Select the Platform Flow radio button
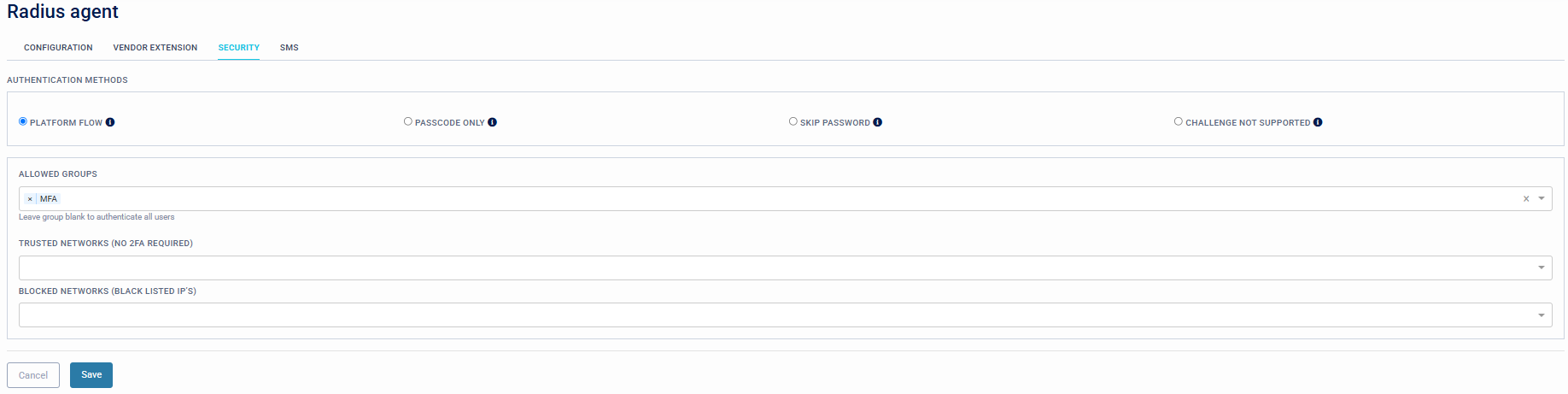The image size is (1568, 394). (x=23, y=121)
